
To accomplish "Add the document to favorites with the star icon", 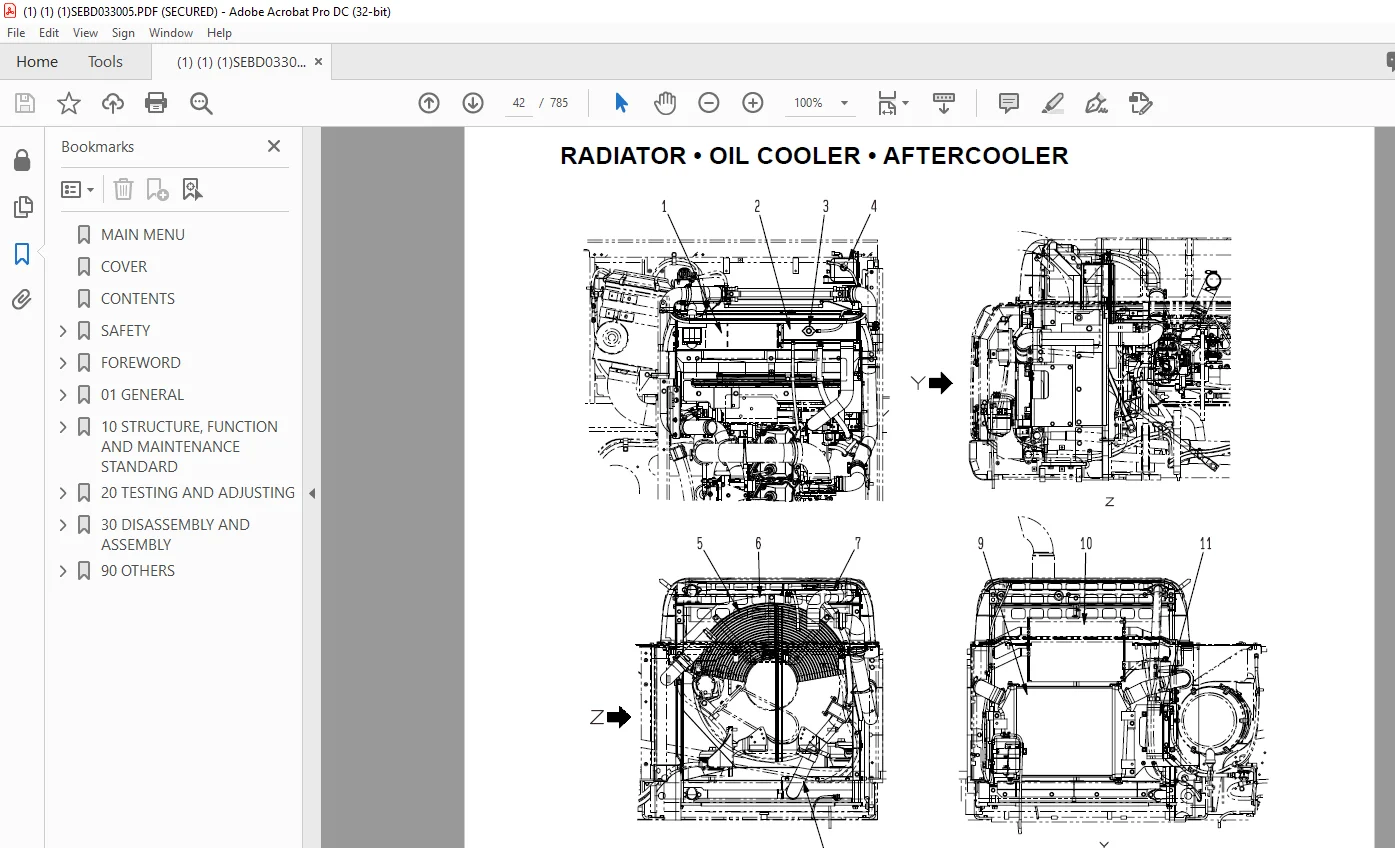I will [x=69, y=103].
